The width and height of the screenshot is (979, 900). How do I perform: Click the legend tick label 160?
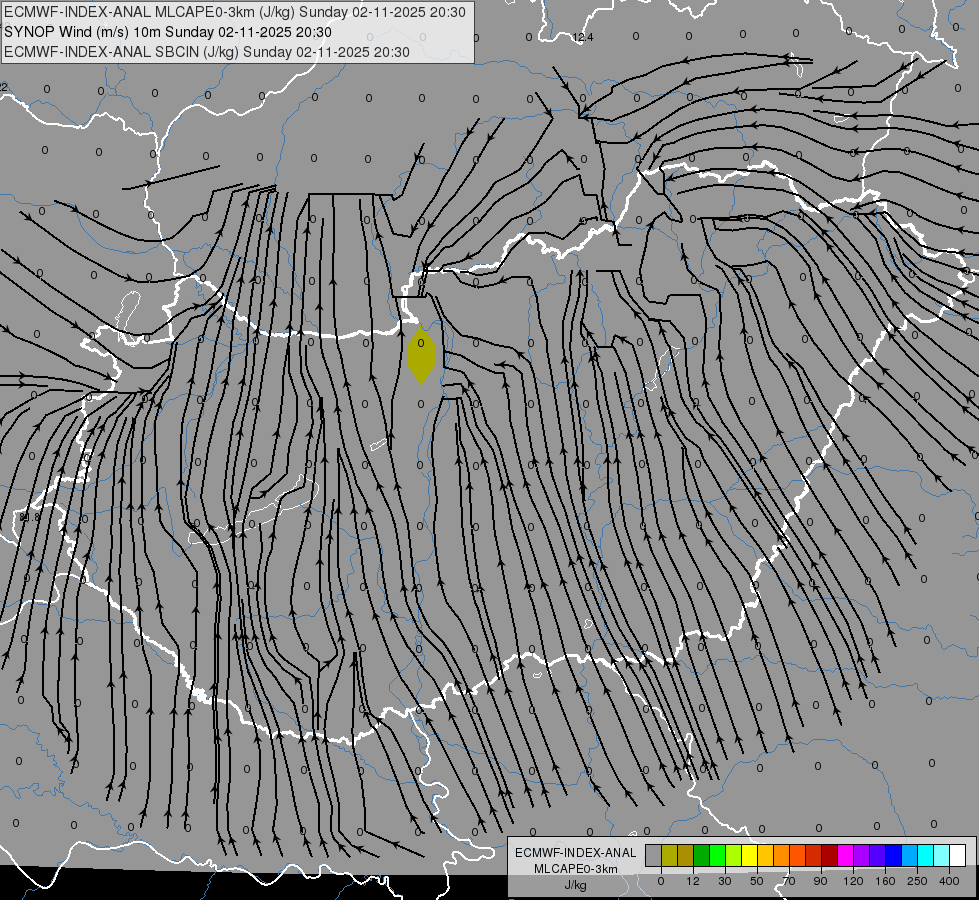(885, 881)
